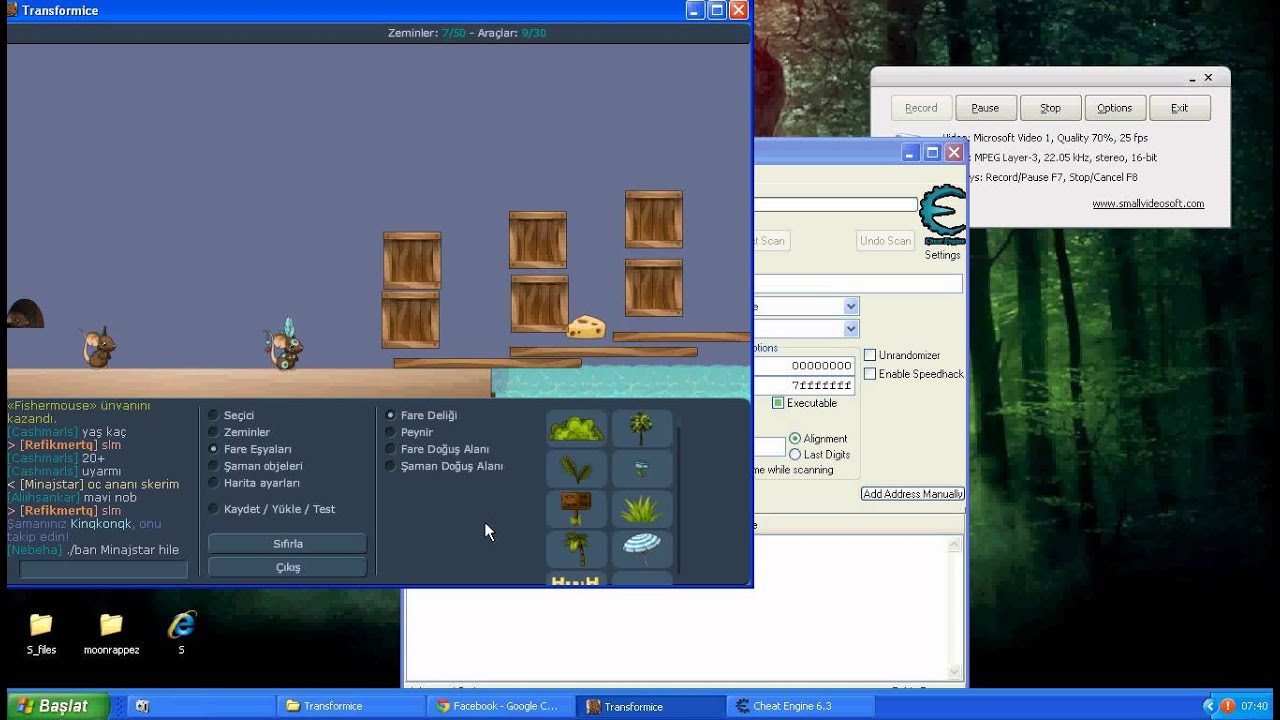Toggle the Executable checkbox
This screenshot has height=720, width=1280.
click(778, 403)
